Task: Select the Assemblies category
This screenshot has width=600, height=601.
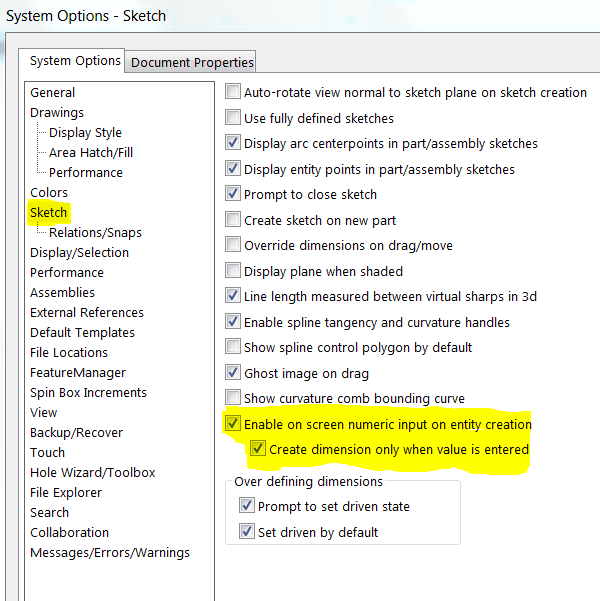Action: 62,292
